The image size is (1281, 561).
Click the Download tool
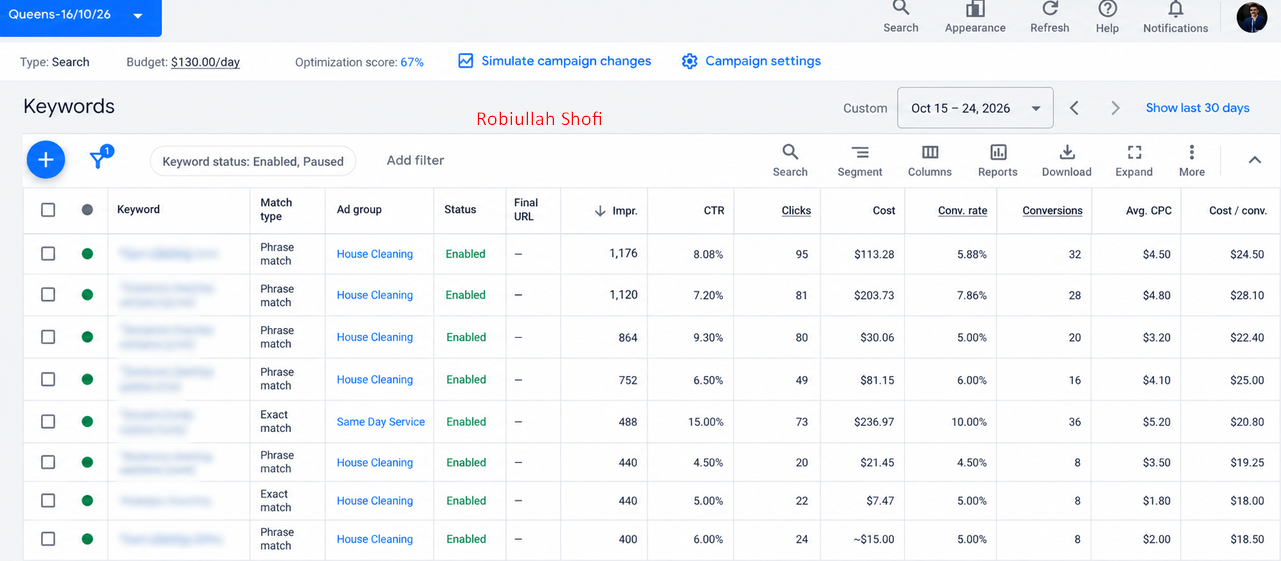click(1067, 152)
